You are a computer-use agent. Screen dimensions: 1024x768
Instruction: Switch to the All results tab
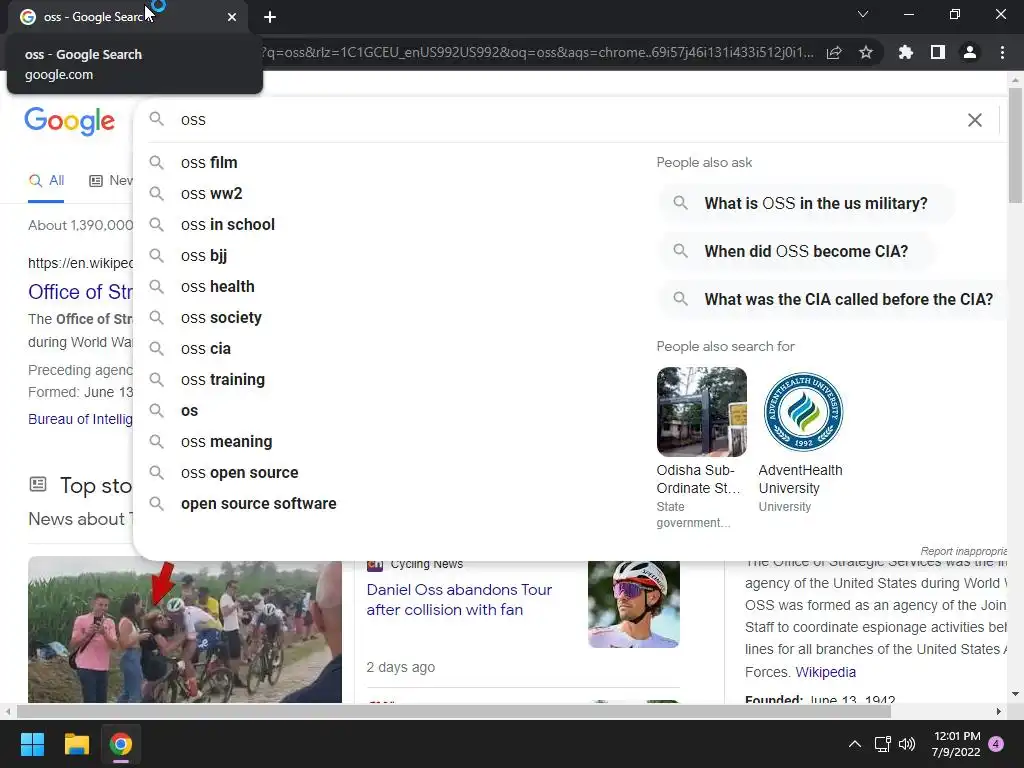point(46,181)
